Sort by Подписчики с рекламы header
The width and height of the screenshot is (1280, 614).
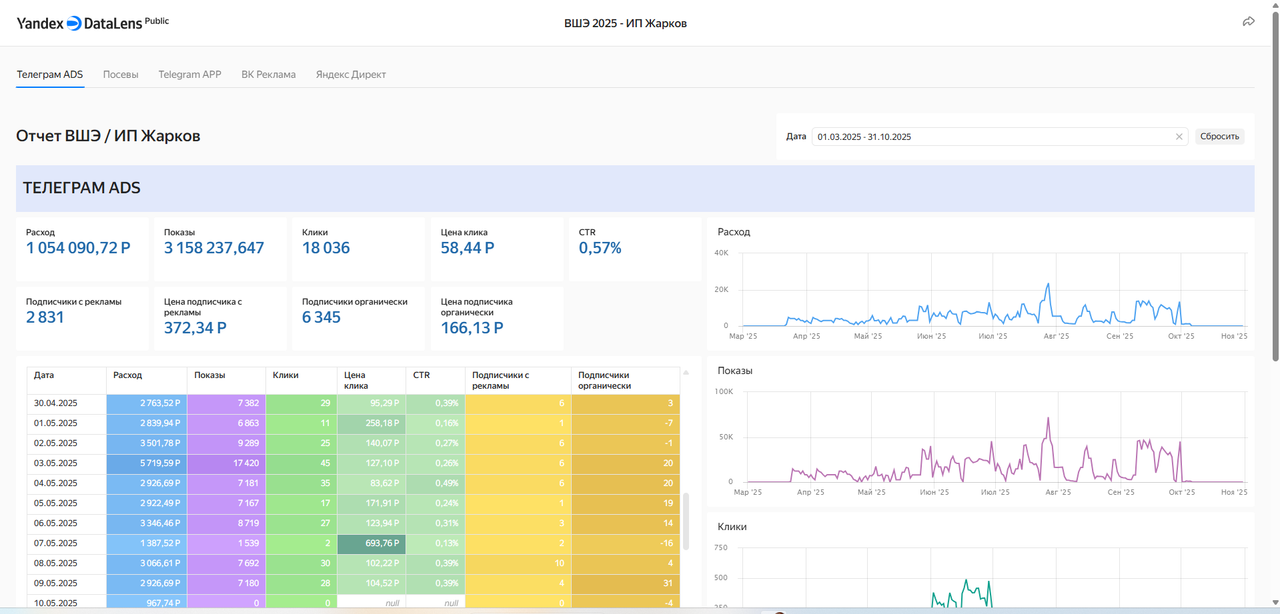[x=518, y=380]
